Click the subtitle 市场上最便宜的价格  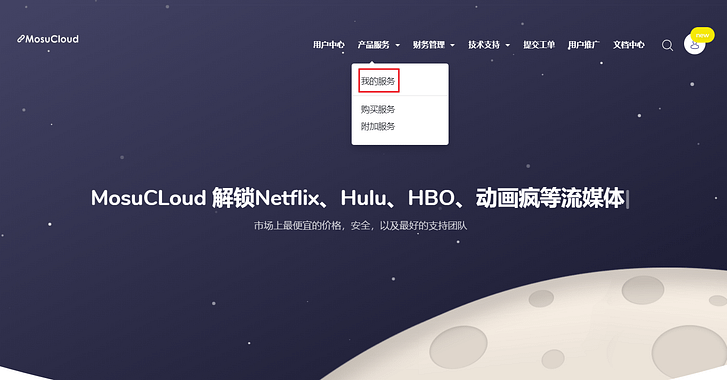pyautogui.click(x=297, y=226)
